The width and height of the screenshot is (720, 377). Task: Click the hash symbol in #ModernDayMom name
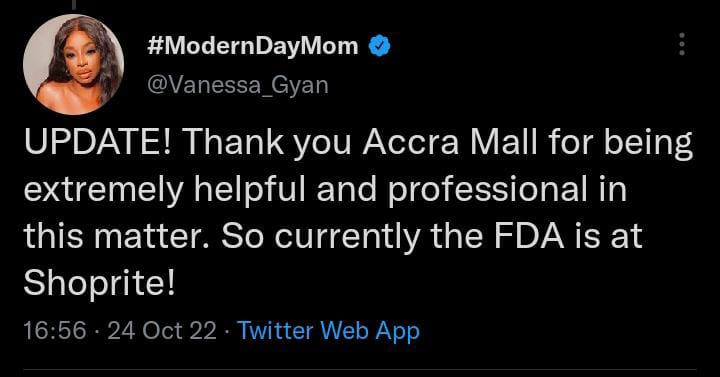154,46
